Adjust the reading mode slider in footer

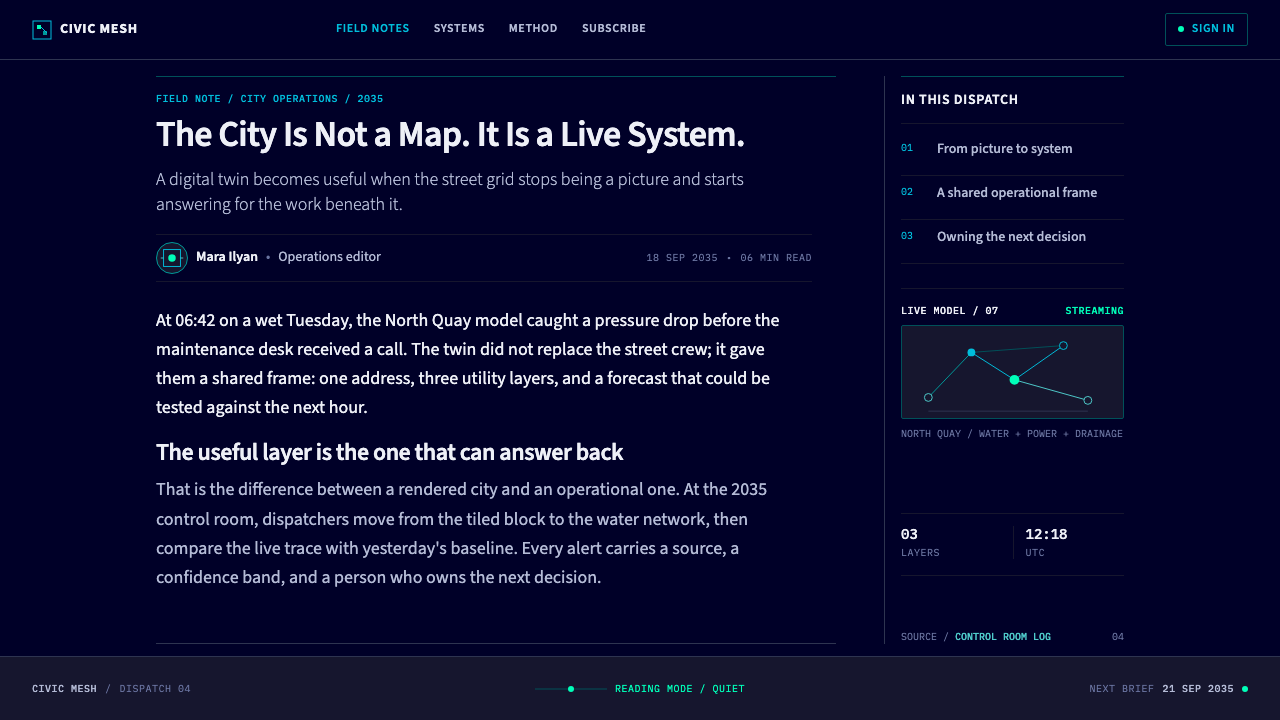coord(571,689)
